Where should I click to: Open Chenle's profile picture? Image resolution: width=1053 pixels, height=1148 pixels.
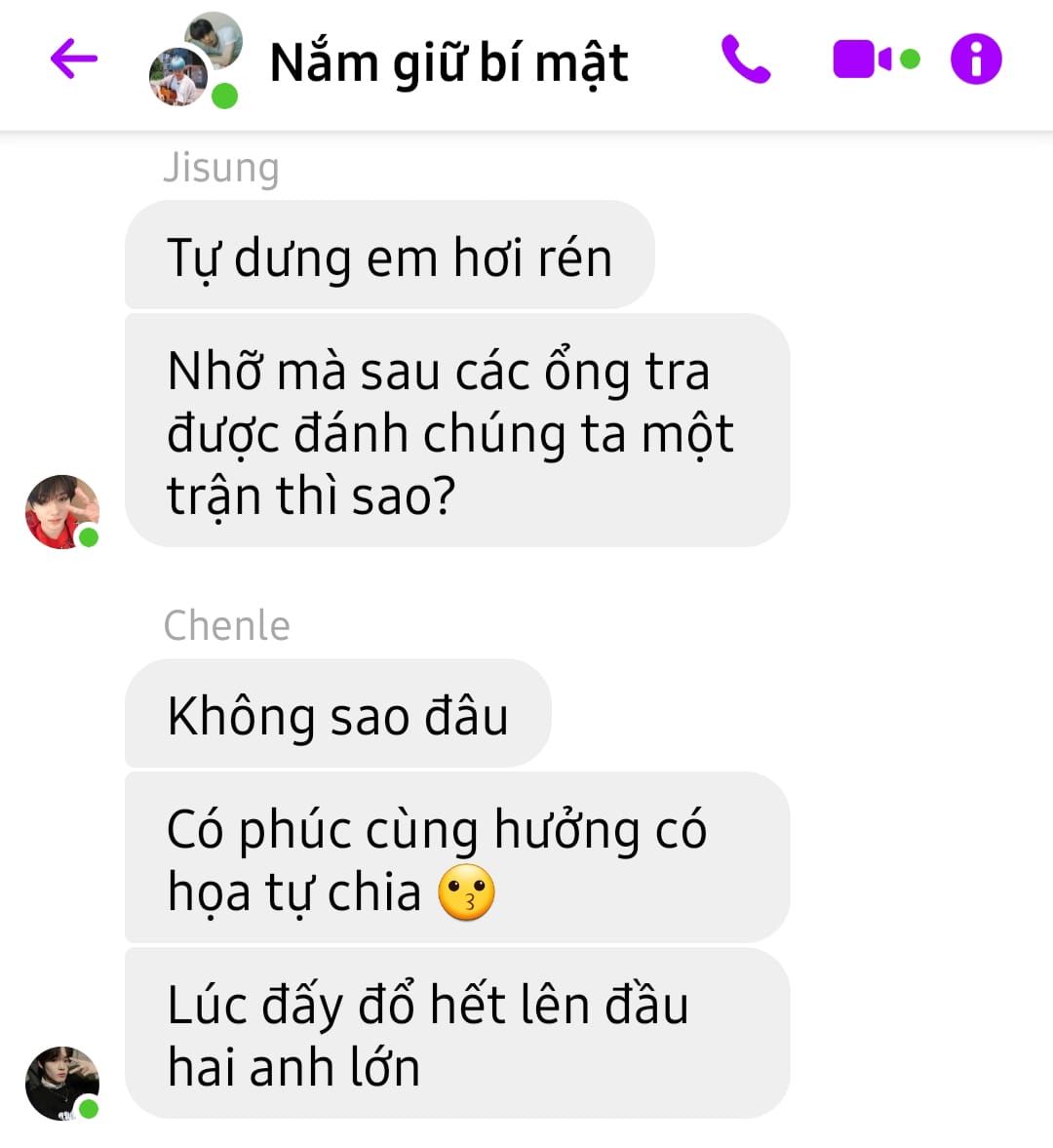click(x=61, y=1082)
